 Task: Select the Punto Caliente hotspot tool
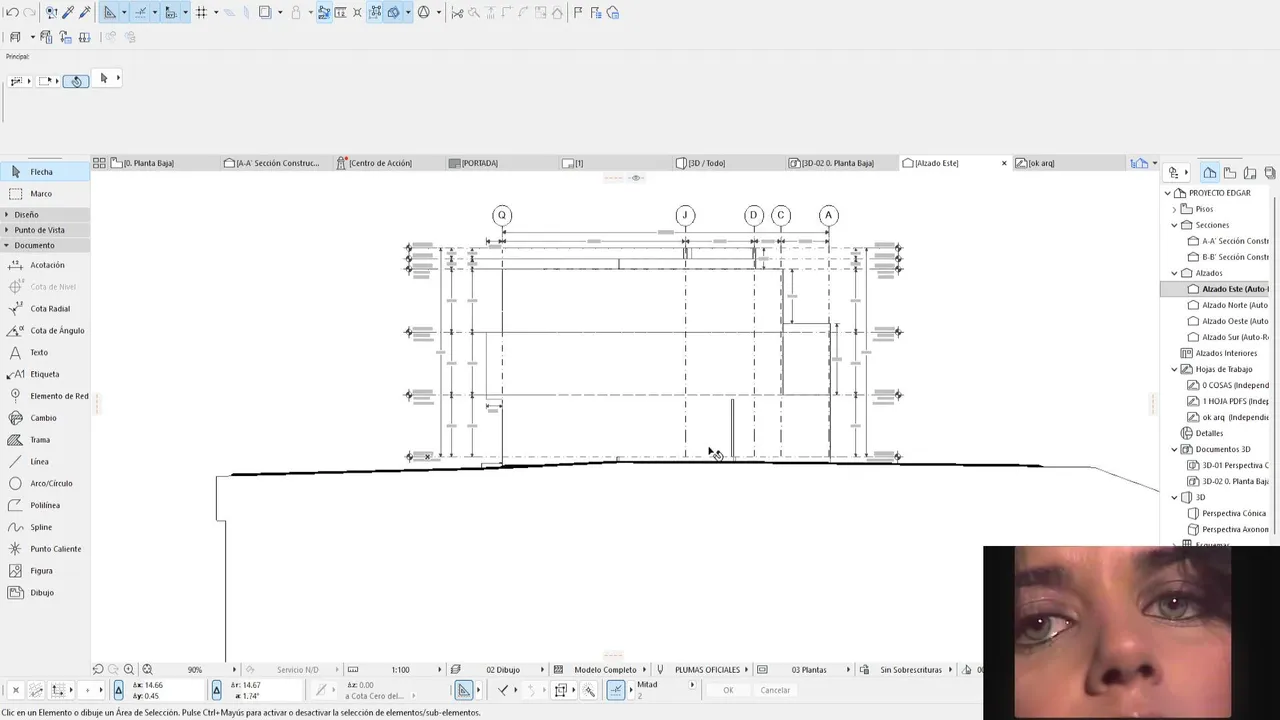(45, 549)
